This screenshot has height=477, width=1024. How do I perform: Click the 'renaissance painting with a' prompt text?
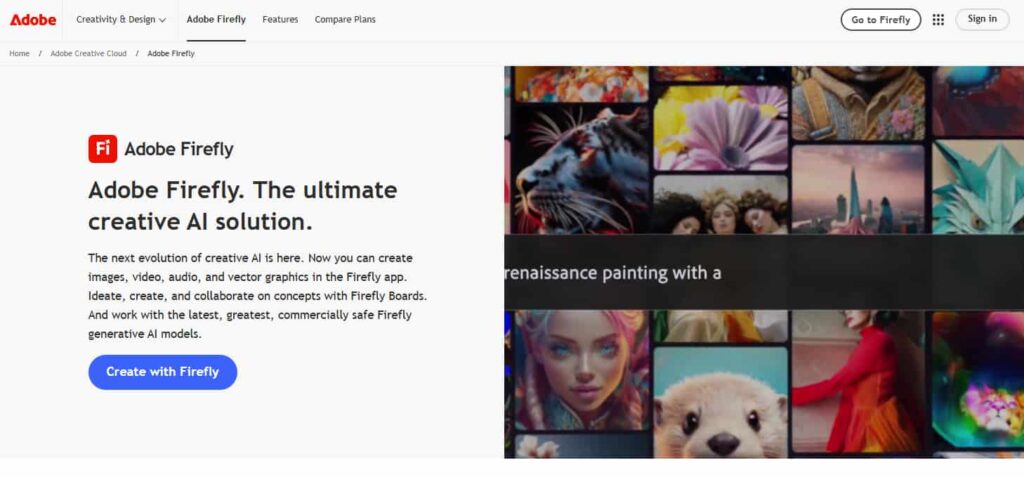[x=613, y=272]
